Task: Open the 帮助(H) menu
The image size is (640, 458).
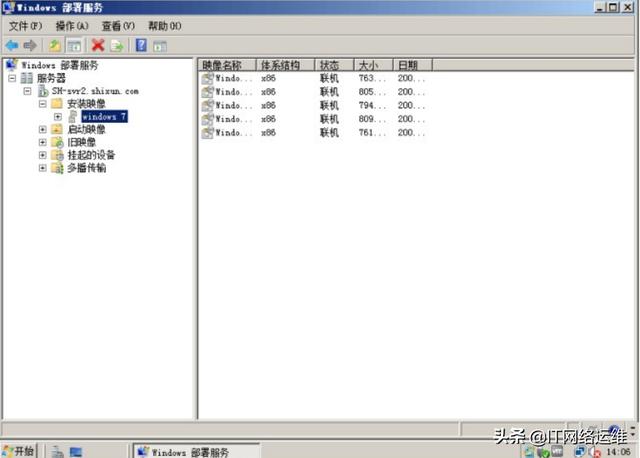Action: click(164, 26)
